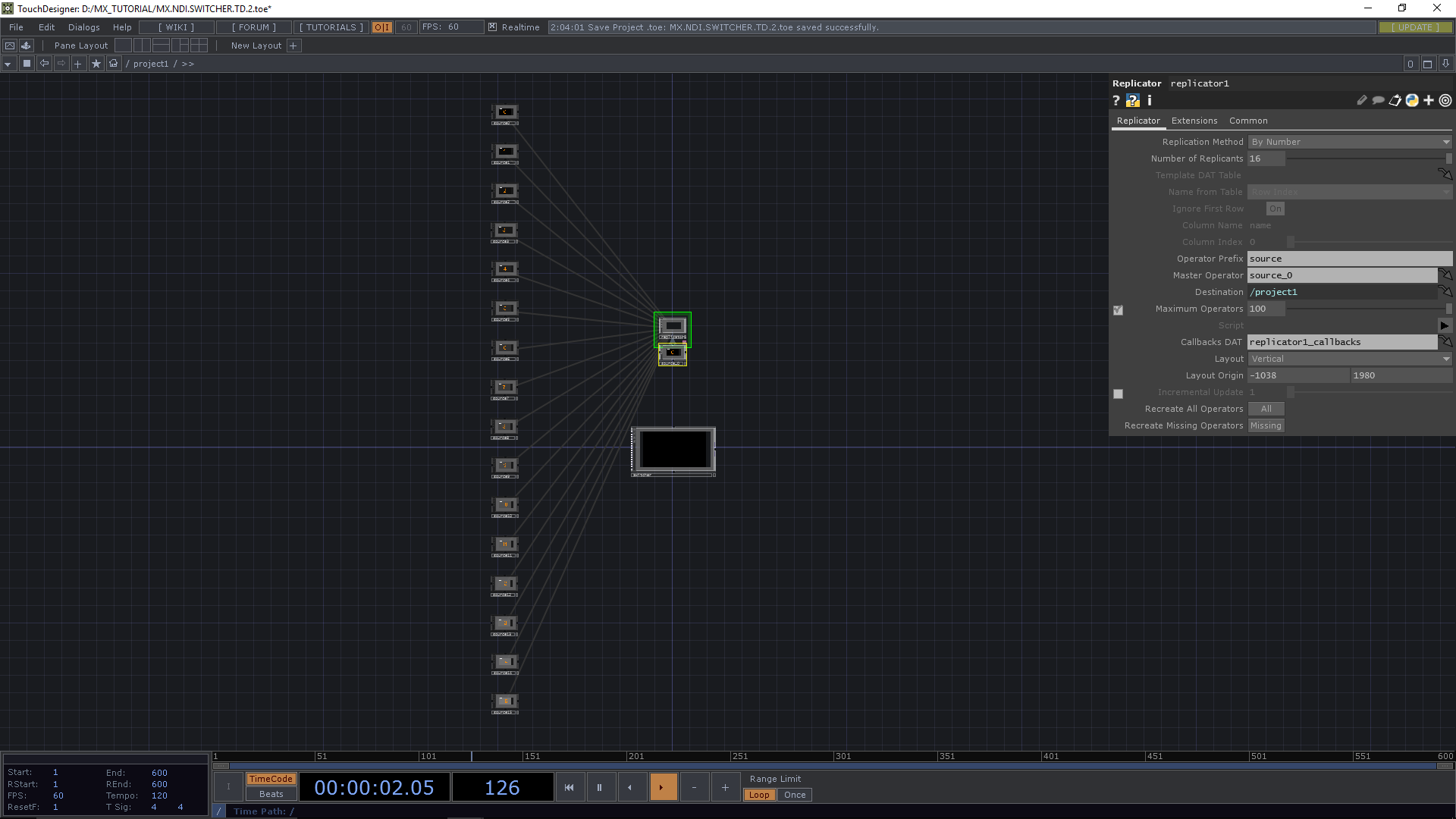Image resolution: width=1456 pixels, height=819 pixels.
Task: Toggle Maximum Operators checkbox
Action: click(x=1118, y=310)
